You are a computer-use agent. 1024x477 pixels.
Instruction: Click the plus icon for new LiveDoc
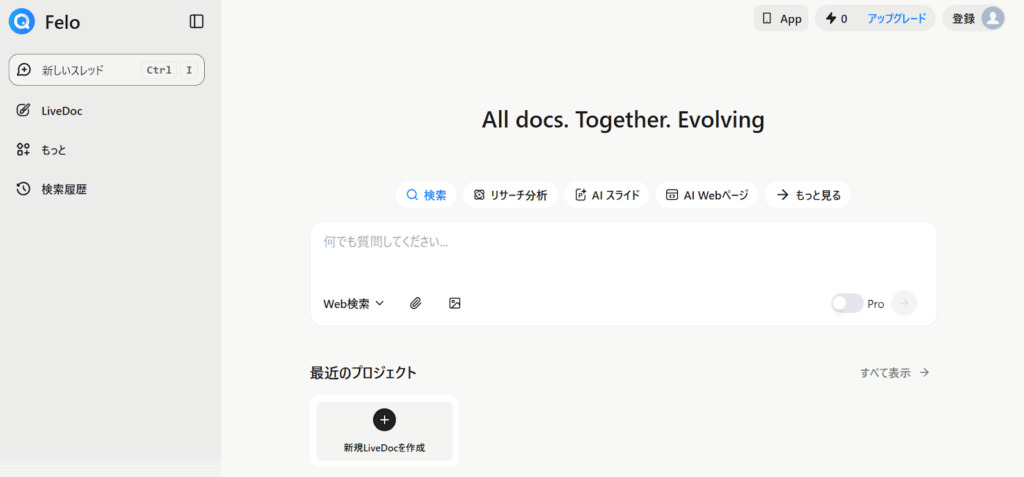[x=384, y=419]
